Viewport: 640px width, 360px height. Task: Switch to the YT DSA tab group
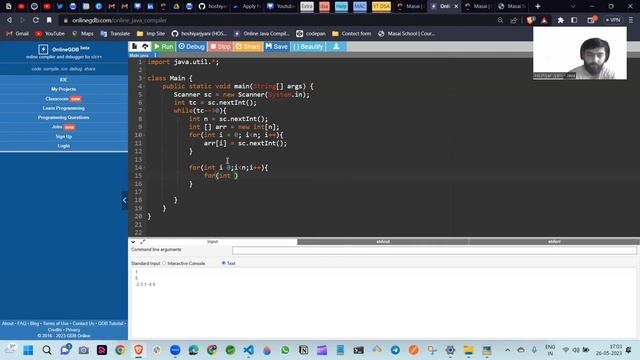point(381,6)
